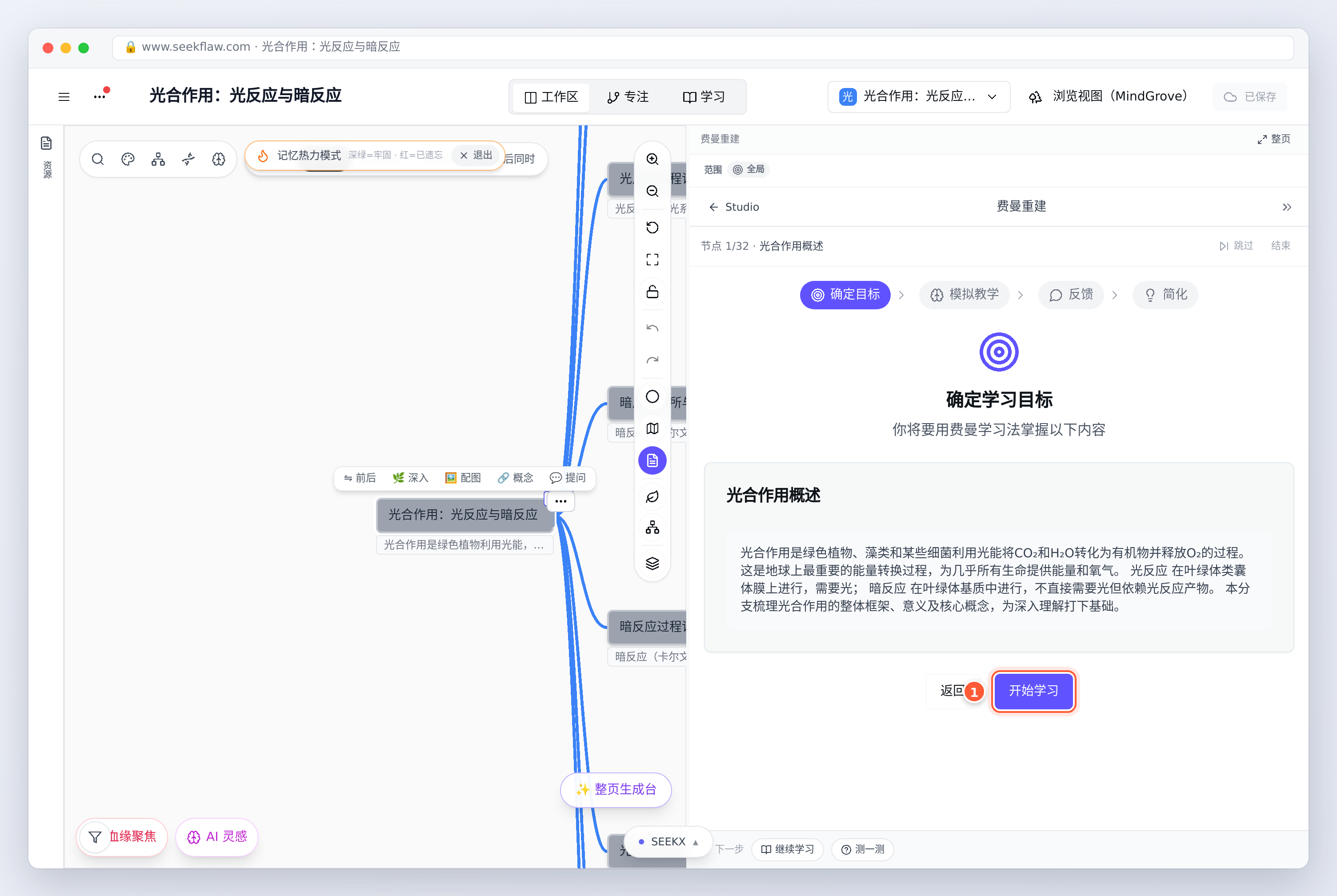The width and height of the screenshot is (1337, 896).
Task: Open the node's three-dot more menu
Action: [x=561, y=501]
